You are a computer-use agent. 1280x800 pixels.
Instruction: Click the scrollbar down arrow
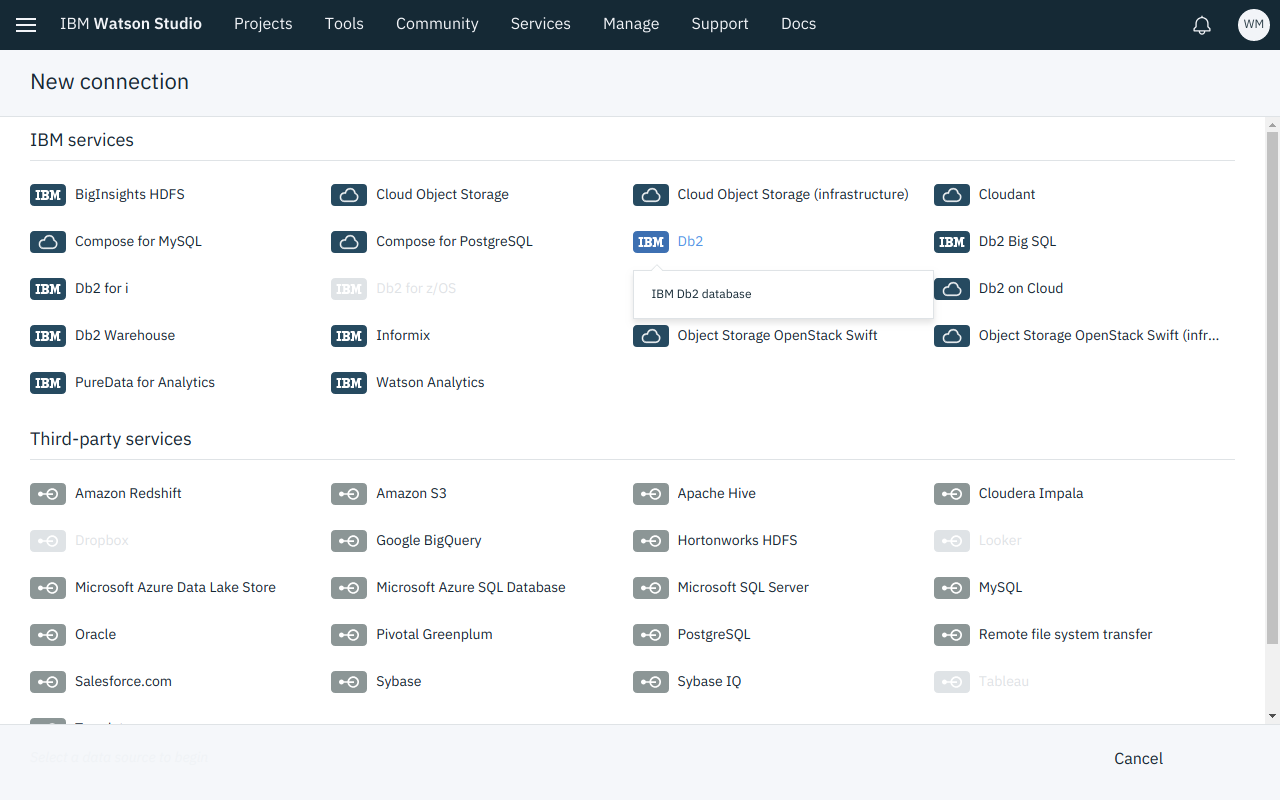1272,716
